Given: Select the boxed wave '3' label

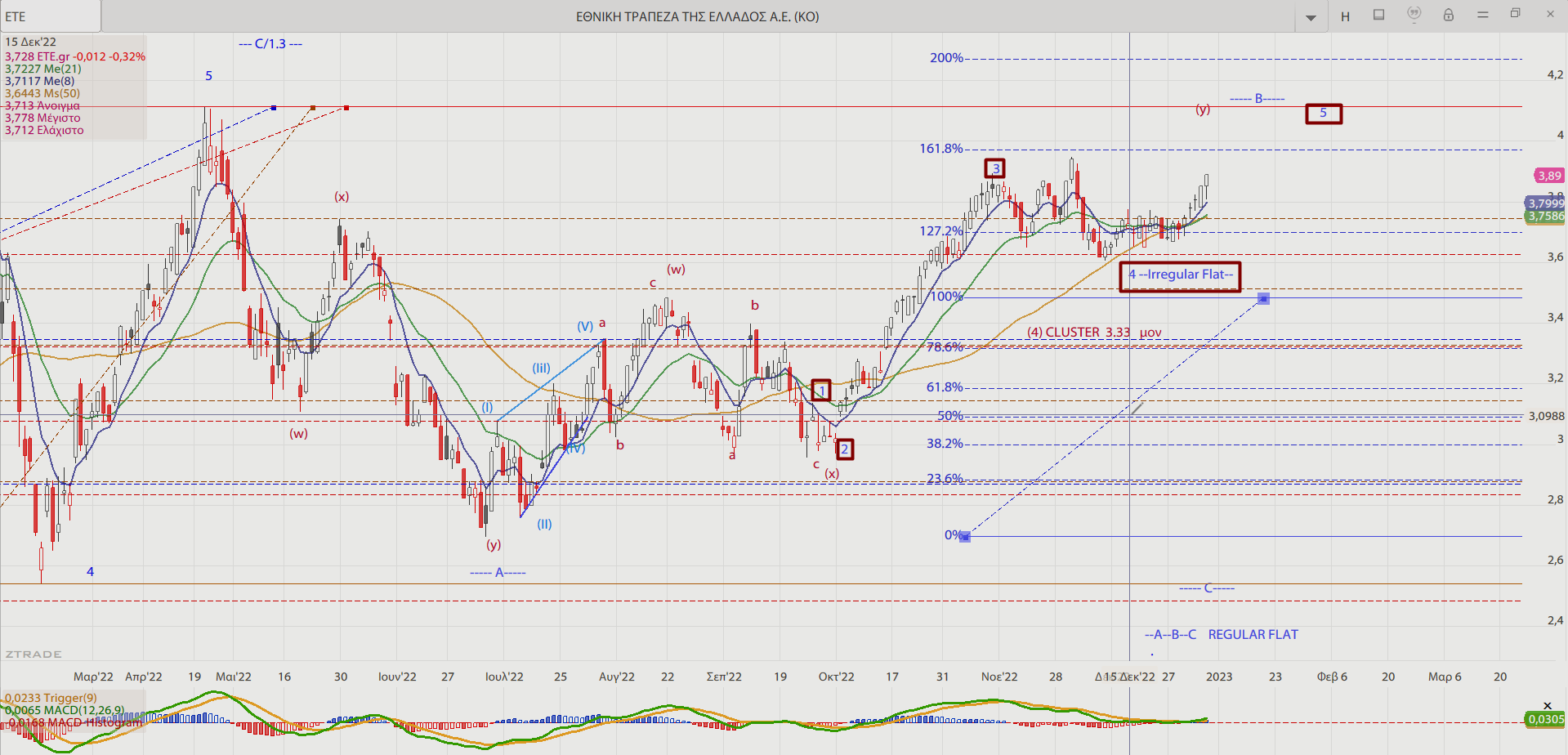Looking at the screenshot, I should click(994, 168).
